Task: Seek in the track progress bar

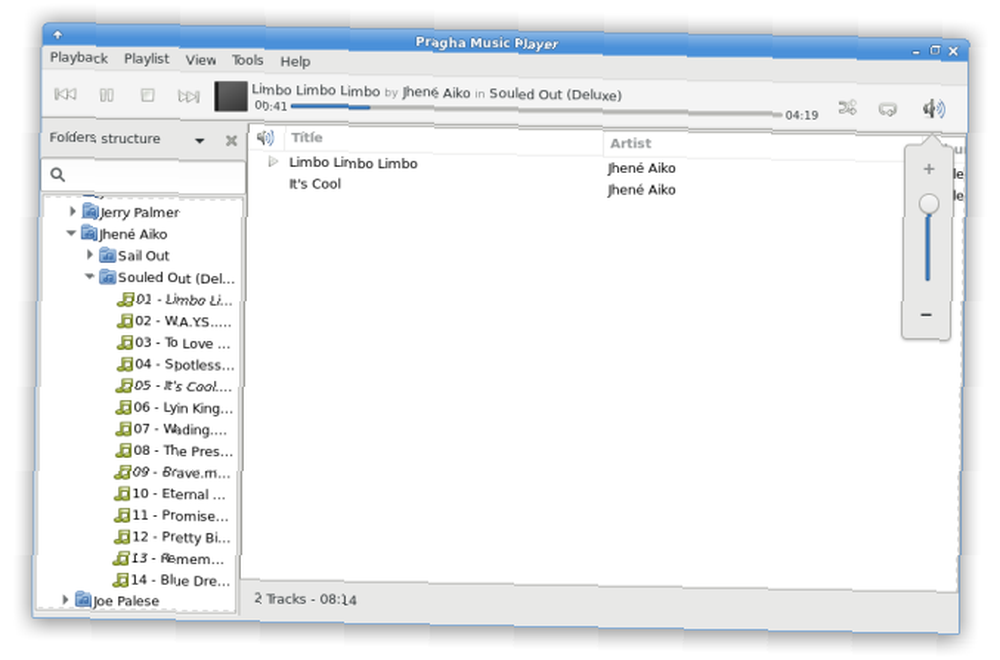Action: point(536,110)
